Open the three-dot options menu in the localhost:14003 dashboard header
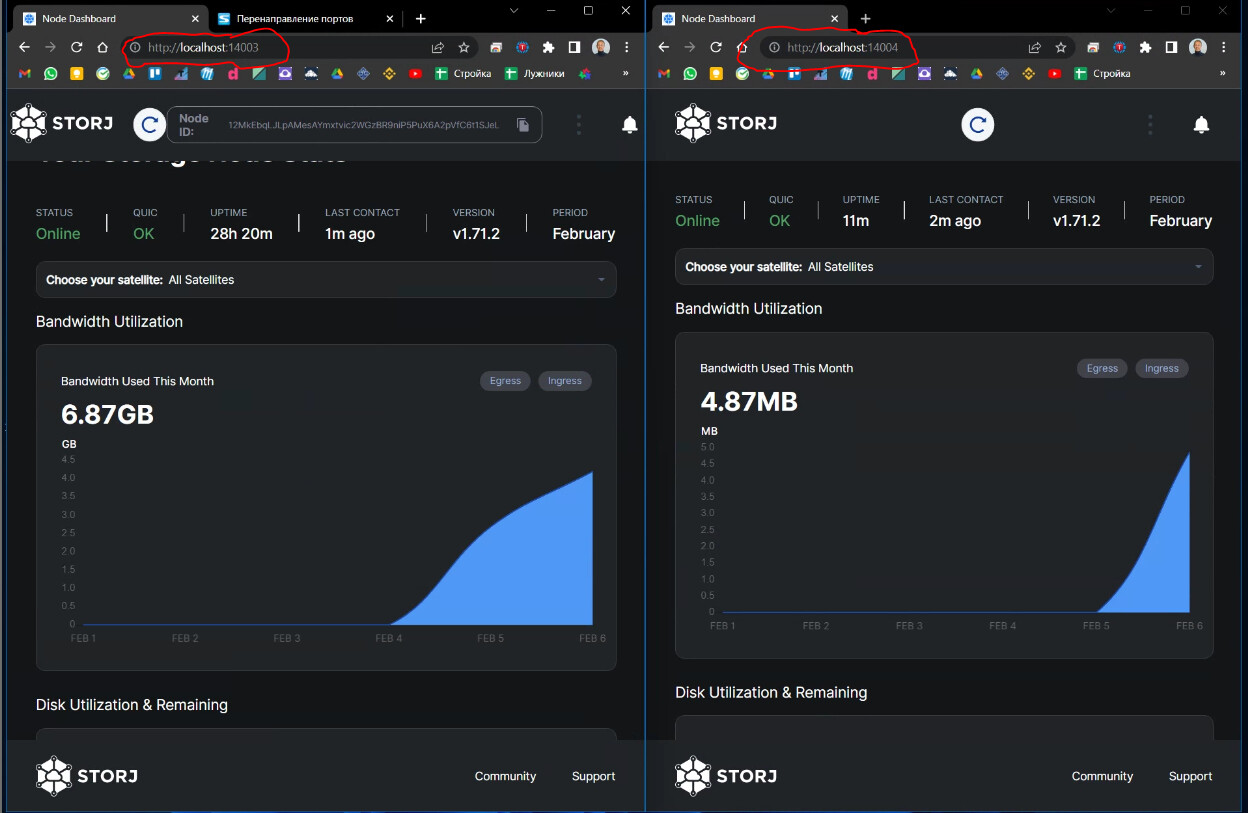The height and width of the screenshot is (813, 1248). click(x=578, y=124)
